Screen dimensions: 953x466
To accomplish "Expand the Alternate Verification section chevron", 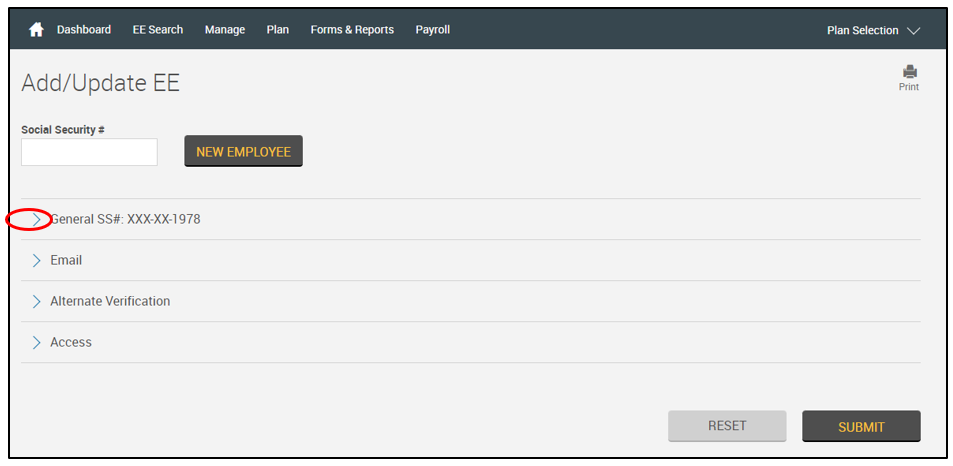I will pos(37,301).
